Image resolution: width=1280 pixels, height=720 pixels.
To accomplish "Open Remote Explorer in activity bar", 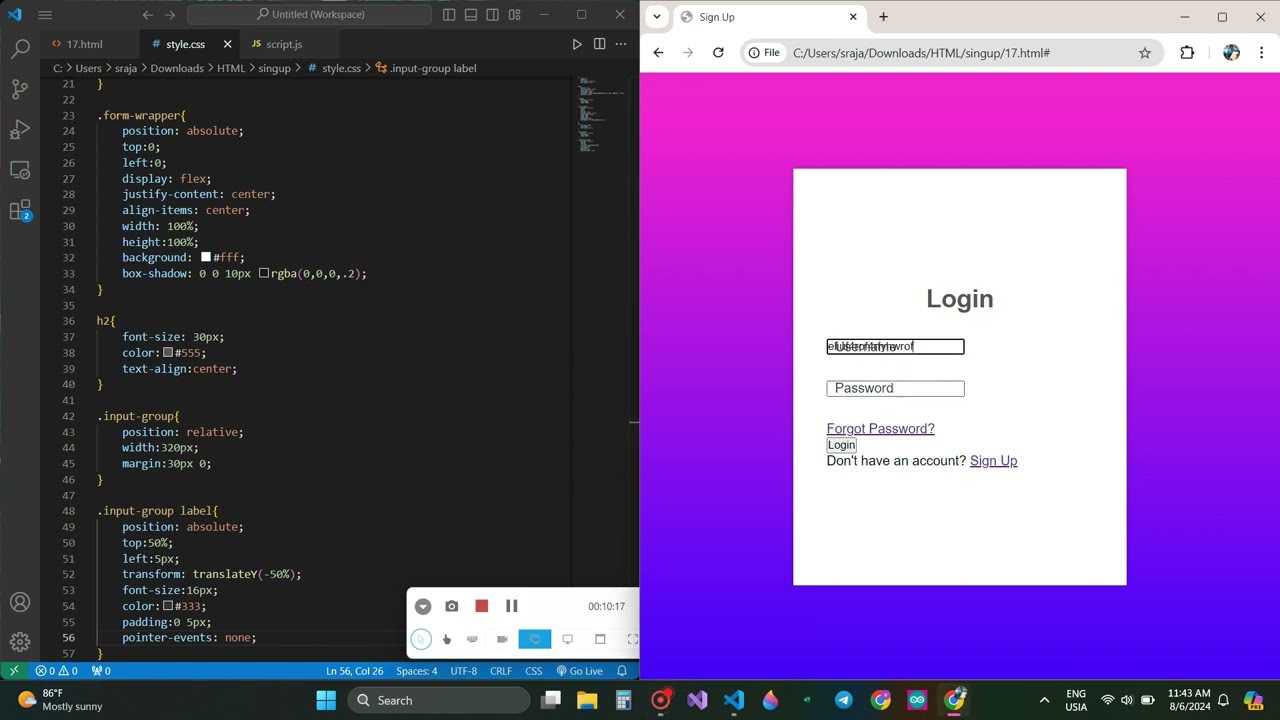I will (20, 170).
